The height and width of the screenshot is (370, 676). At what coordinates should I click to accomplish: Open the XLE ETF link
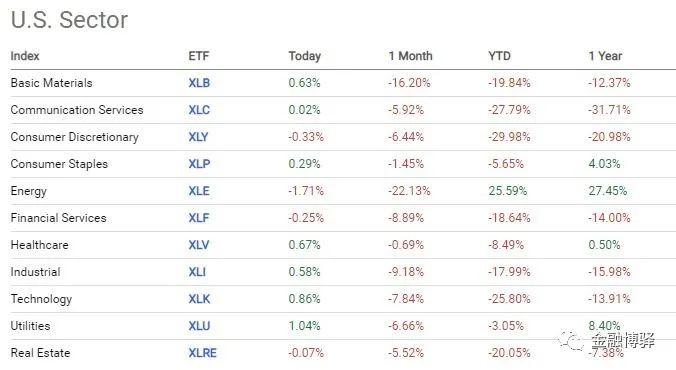point(199,191)
